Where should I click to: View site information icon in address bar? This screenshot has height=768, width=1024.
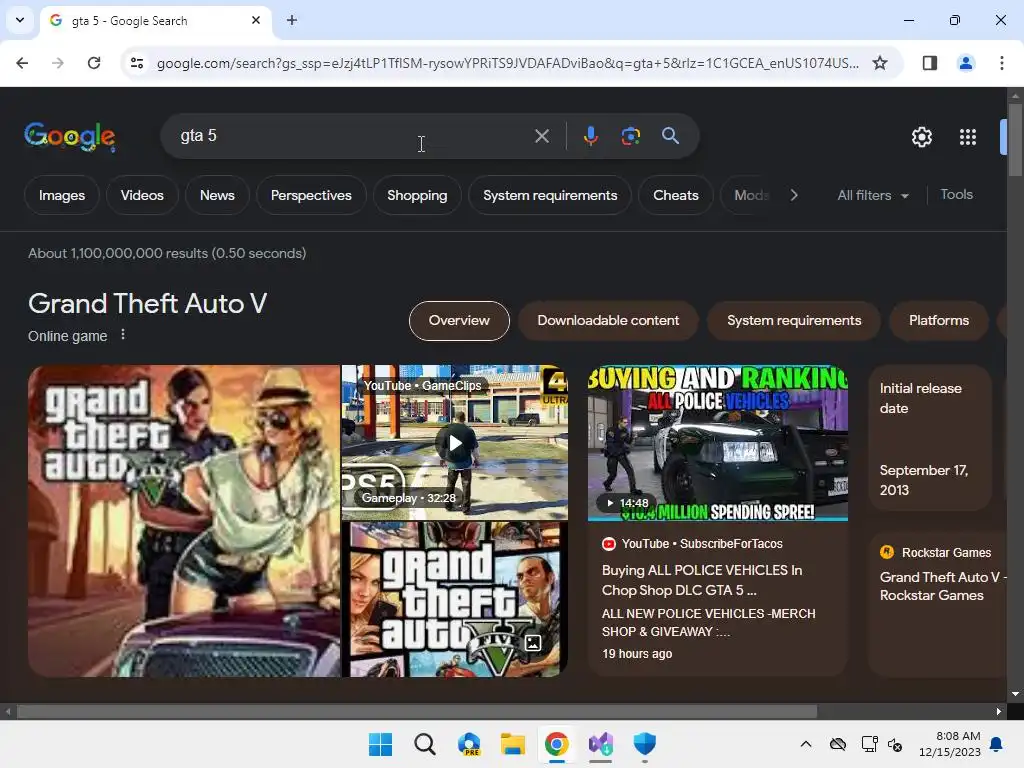point(136,63)
